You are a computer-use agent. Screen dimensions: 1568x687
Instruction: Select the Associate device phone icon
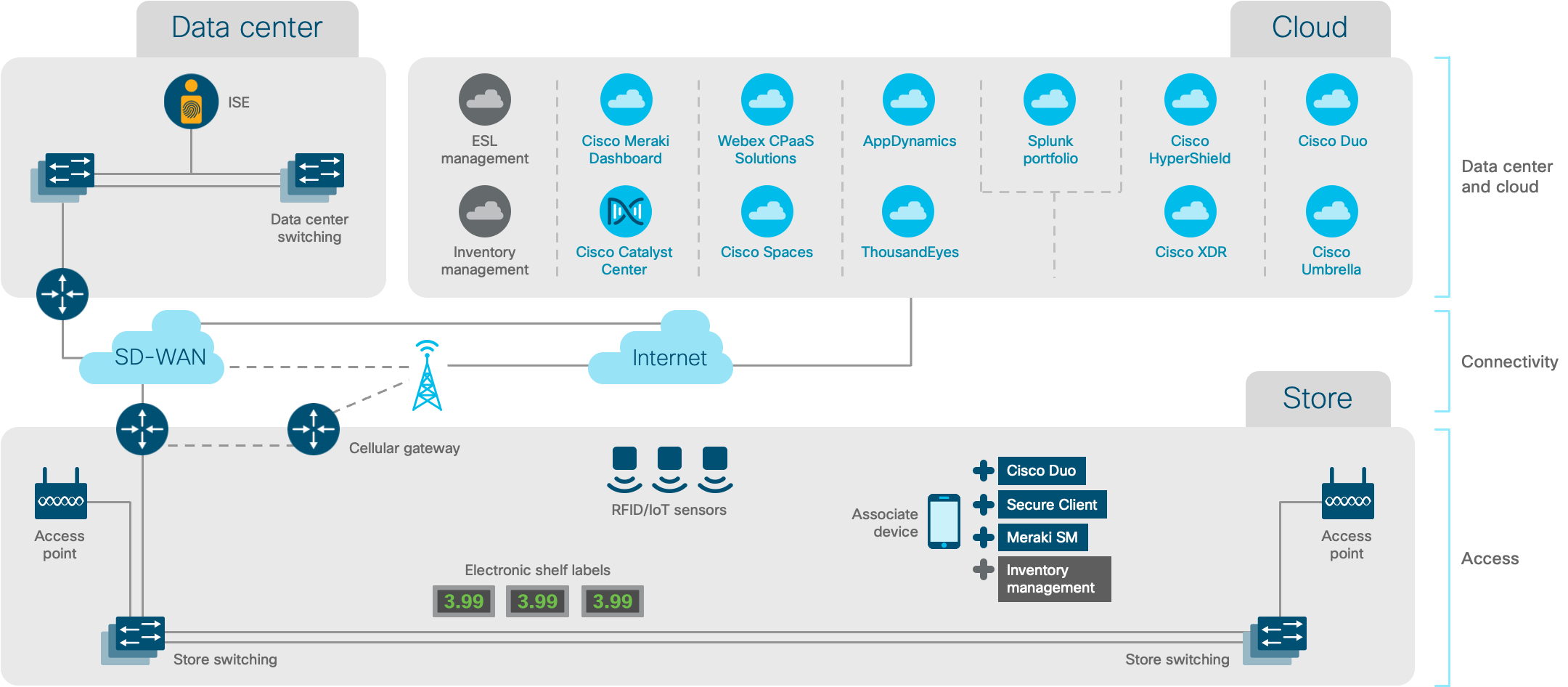(x=944, y=521)
